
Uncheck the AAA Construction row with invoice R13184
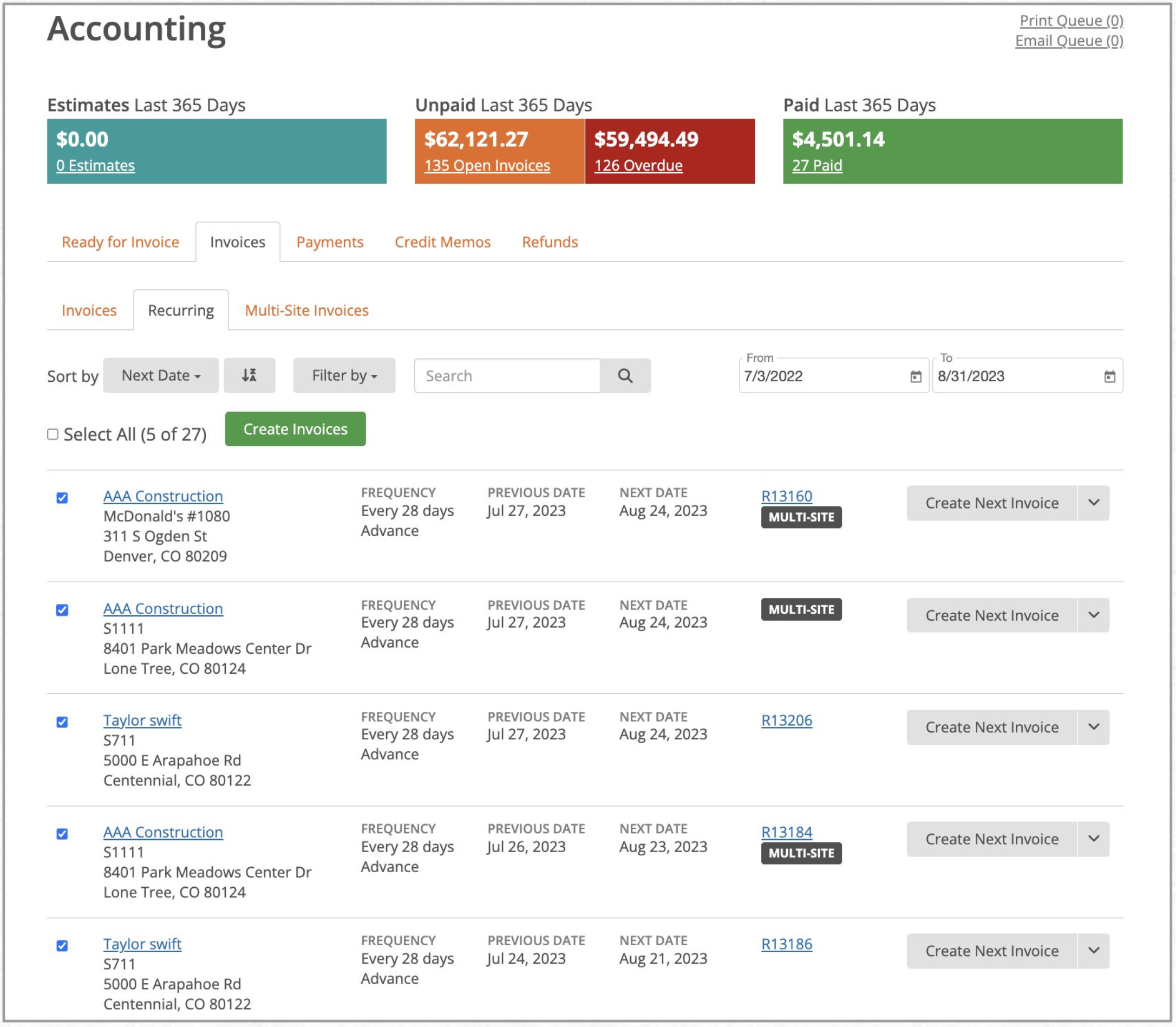pos(62,834)
